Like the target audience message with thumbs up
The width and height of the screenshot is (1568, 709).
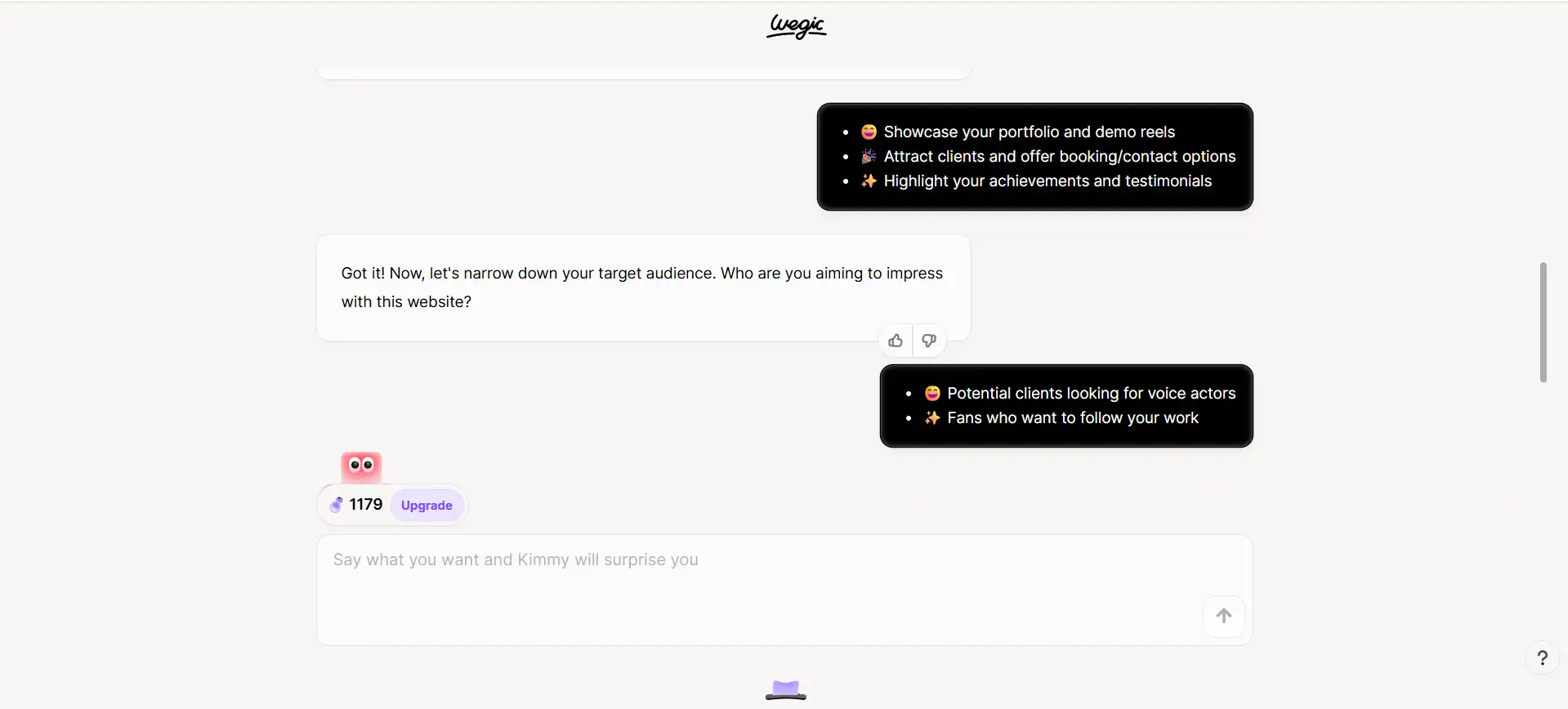coord(896,341)
